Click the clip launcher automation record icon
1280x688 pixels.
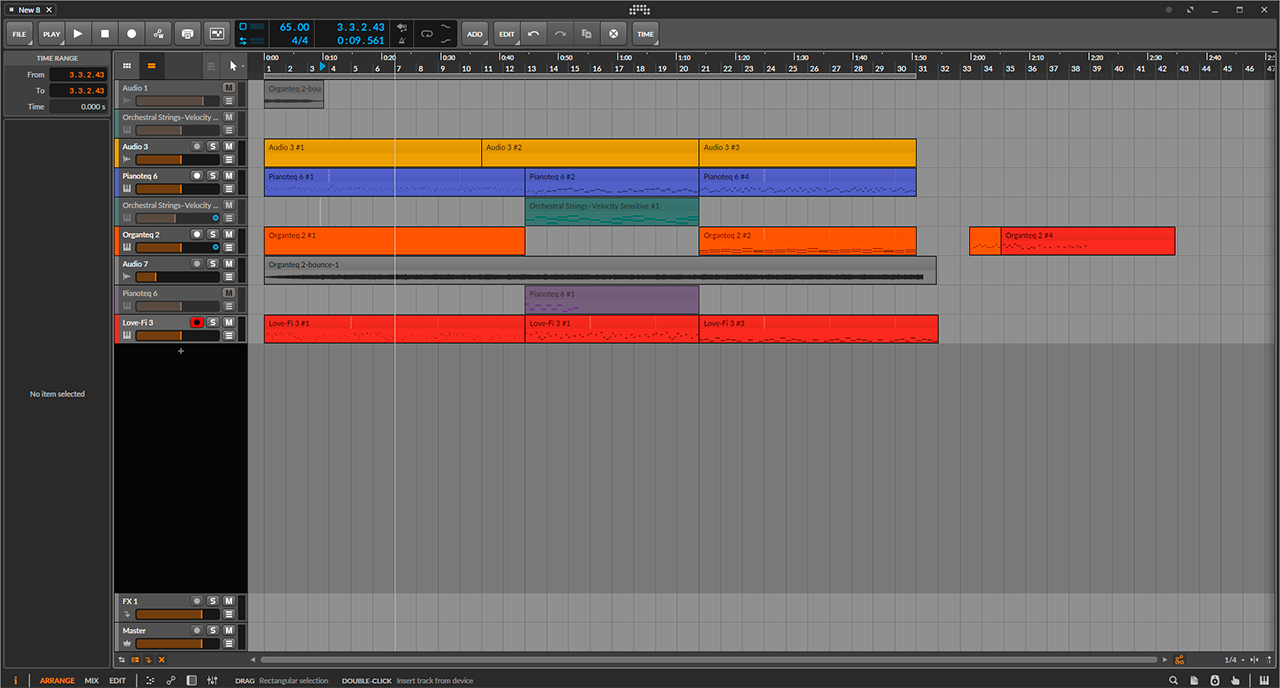(x=217, y=34)
